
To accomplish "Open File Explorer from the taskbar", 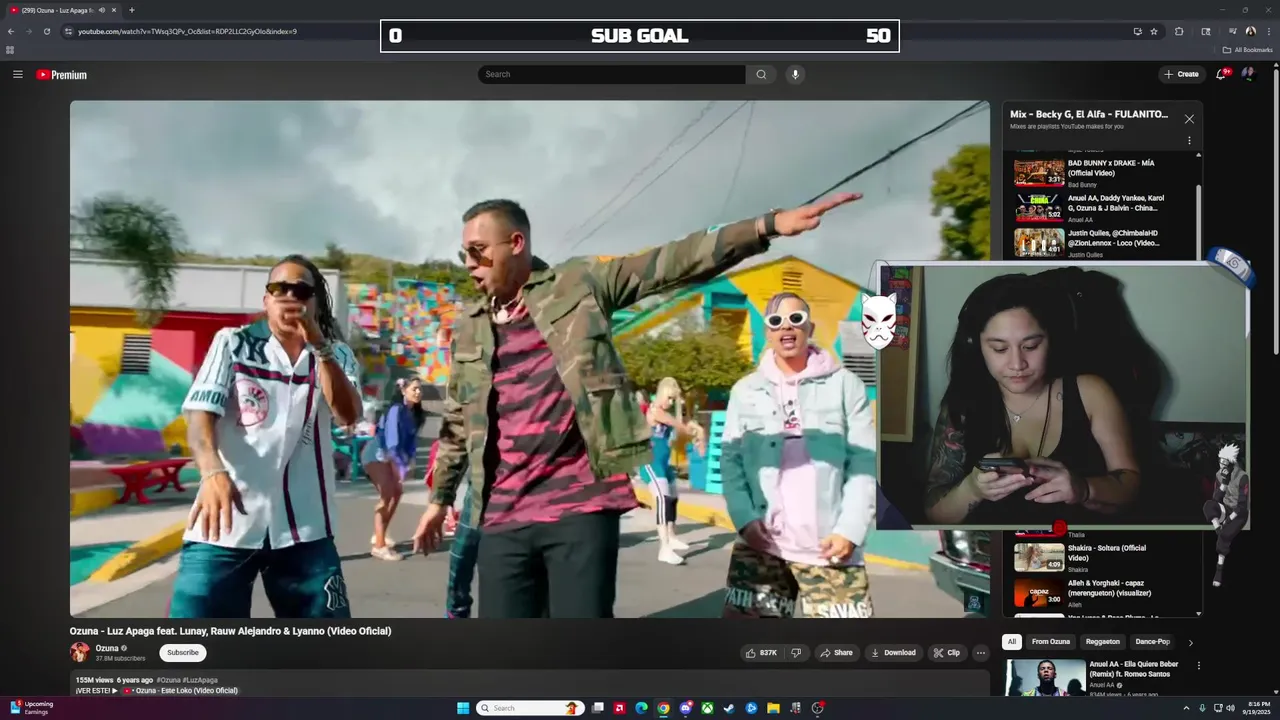I will click(x=773, y=708).
